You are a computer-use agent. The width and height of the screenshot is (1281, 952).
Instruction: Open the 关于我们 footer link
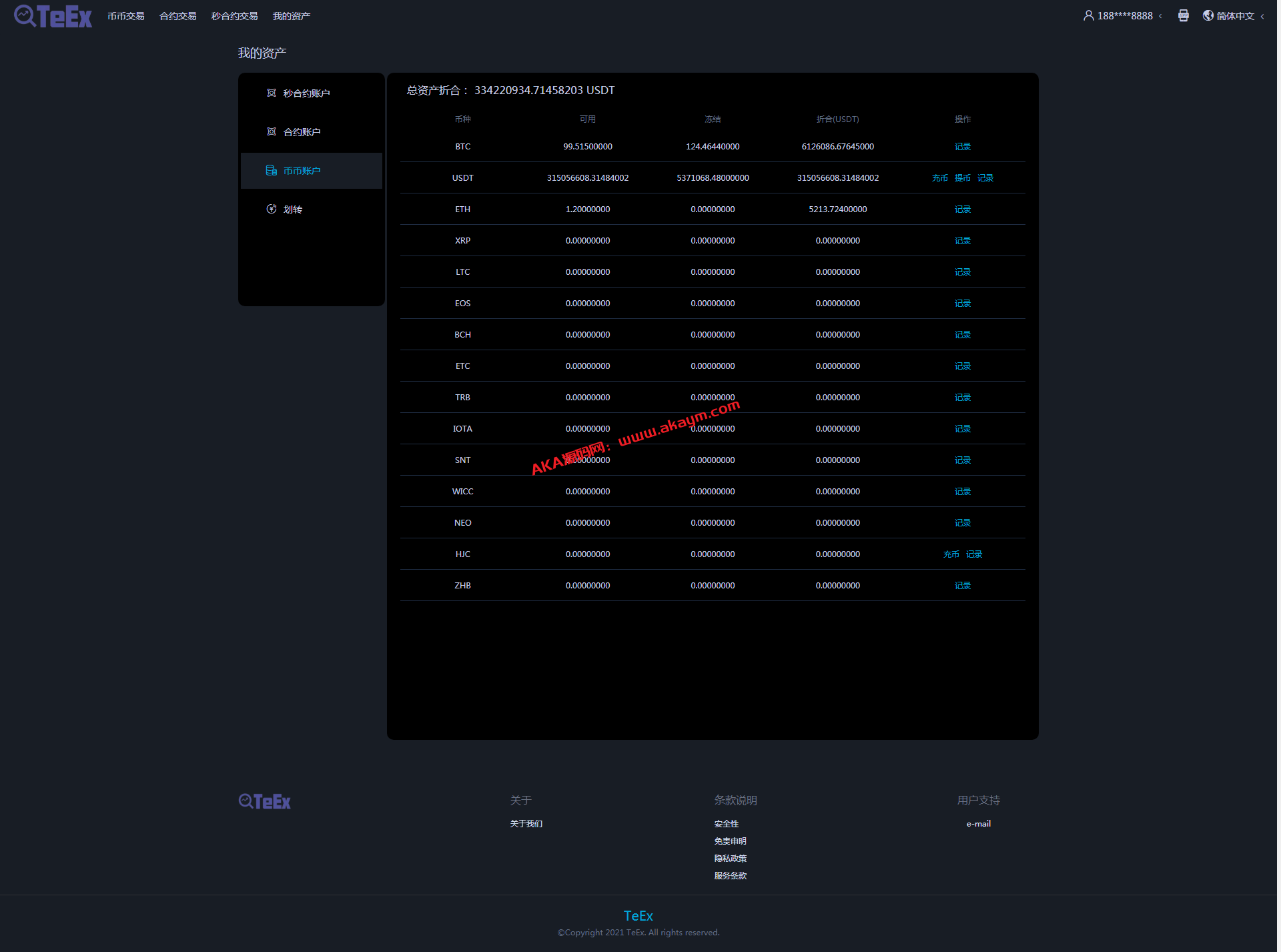pyautogui.click(x=526, y=824)
